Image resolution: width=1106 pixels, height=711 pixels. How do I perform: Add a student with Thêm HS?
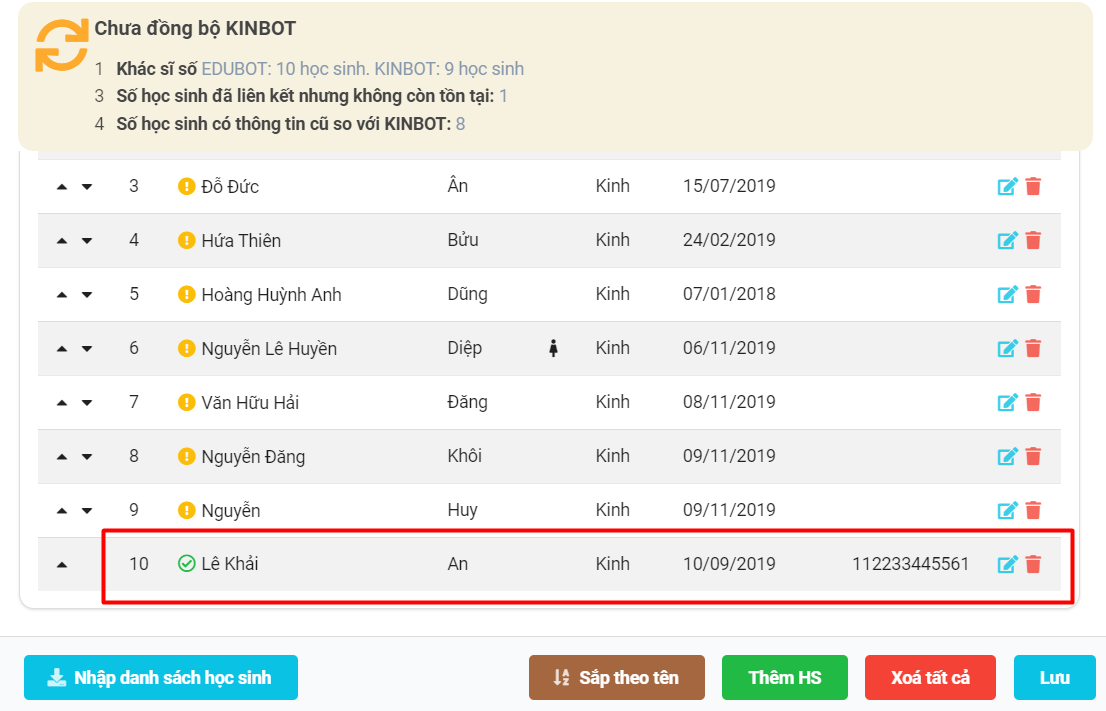pos(784,678)
